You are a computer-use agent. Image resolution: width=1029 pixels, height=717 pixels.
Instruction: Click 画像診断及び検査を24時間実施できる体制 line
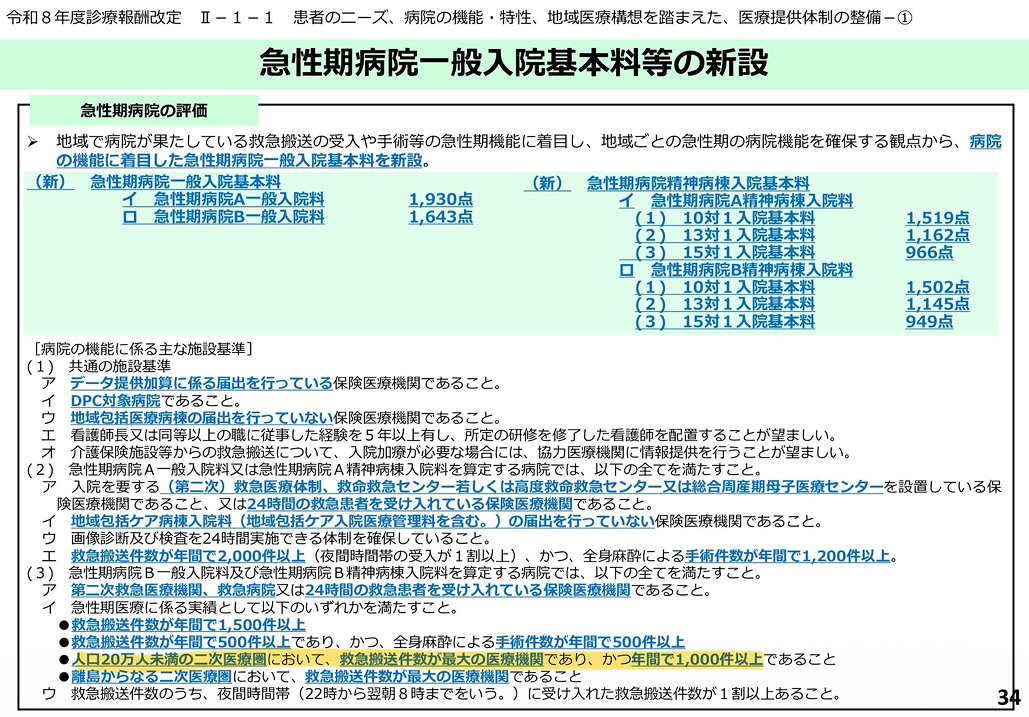point(266,539)
